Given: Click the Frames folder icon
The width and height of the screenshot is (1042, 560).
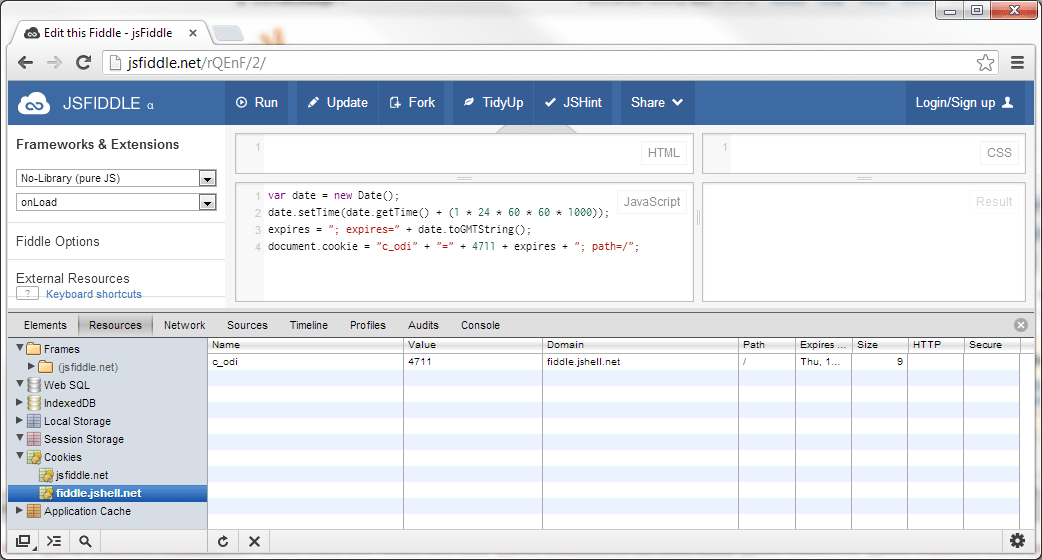Looking at the screenshot, I should (34, 349).
